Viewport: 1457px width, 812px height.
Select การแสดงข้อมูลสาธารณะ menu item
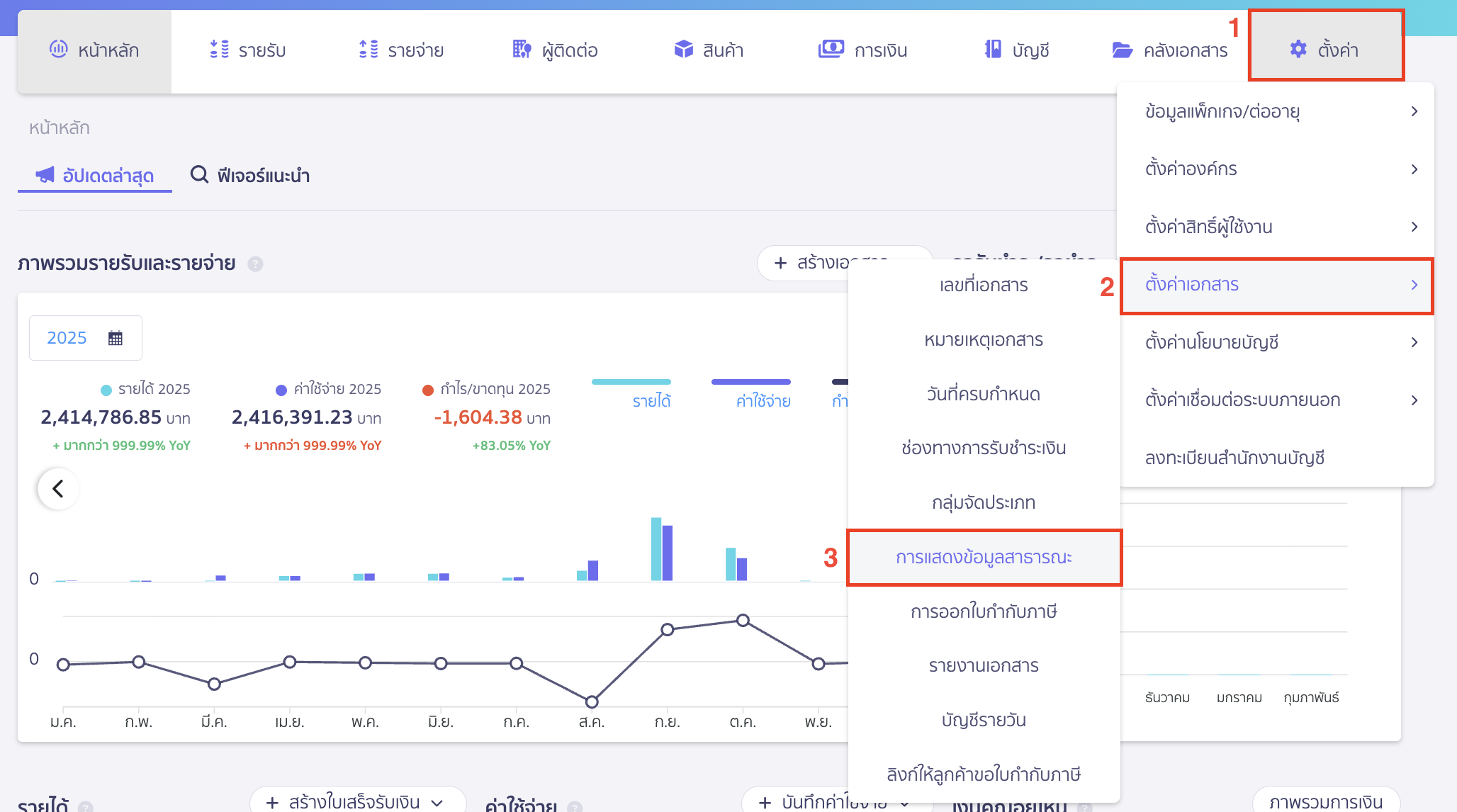pyautogui.click(x=984, y=558)
